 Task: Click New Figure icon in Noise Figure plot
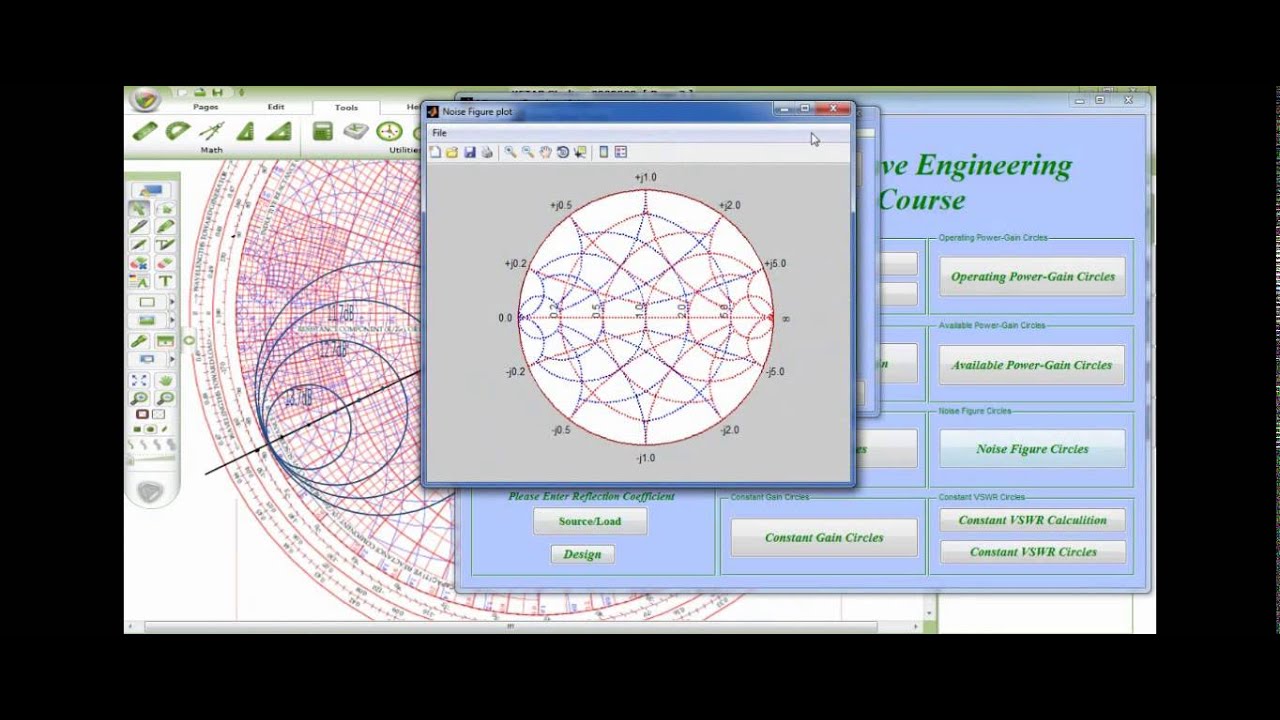435,152
